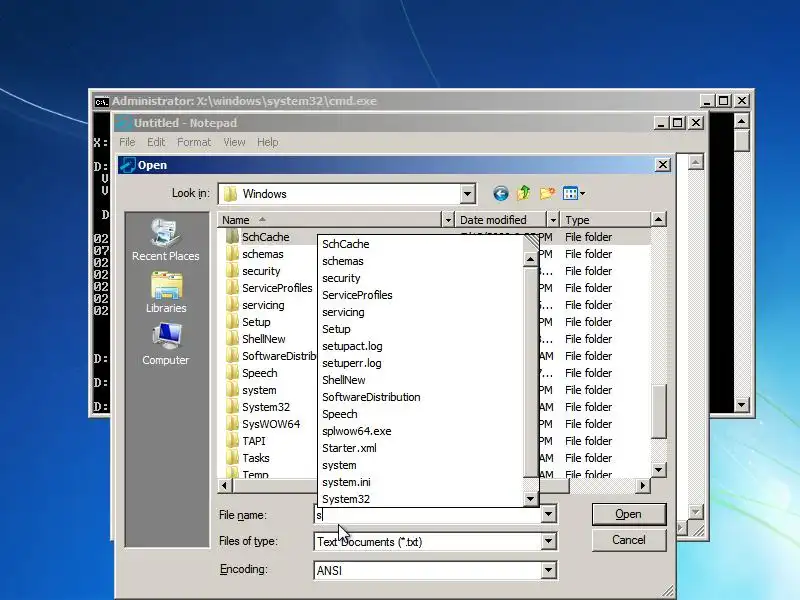The height and width of the screenshot is (600, 800).
Task: Open the Name column filter arrow
Action: pos(448,220)
